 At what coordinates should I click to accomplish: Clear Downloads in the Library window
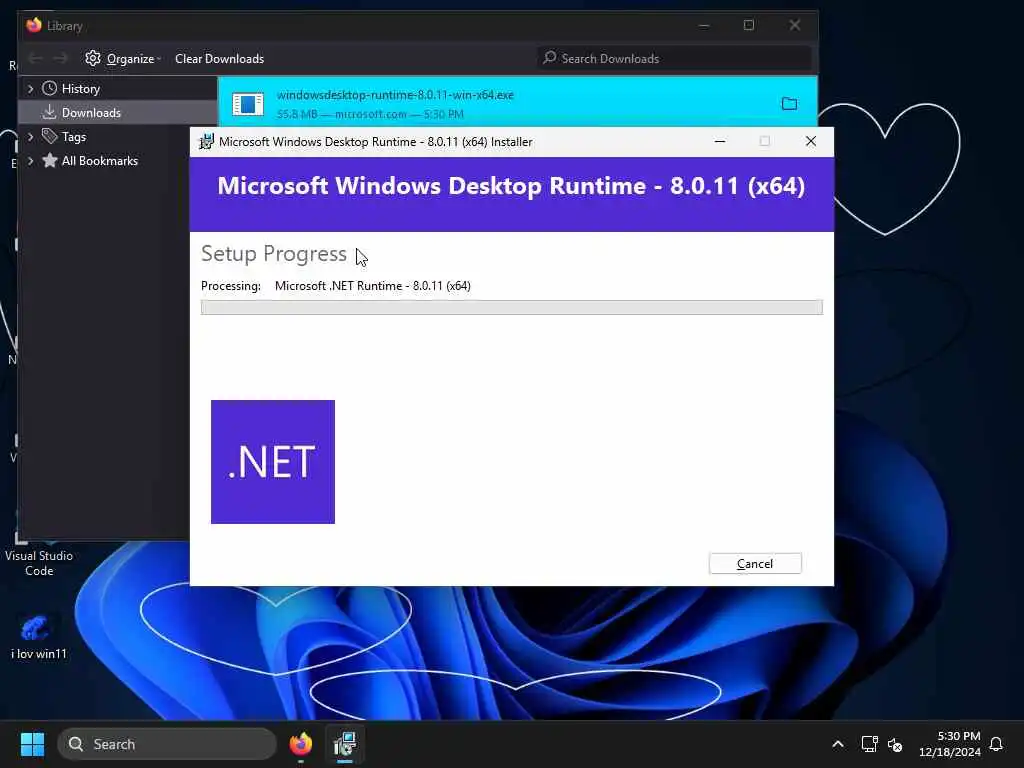[219, 59]
